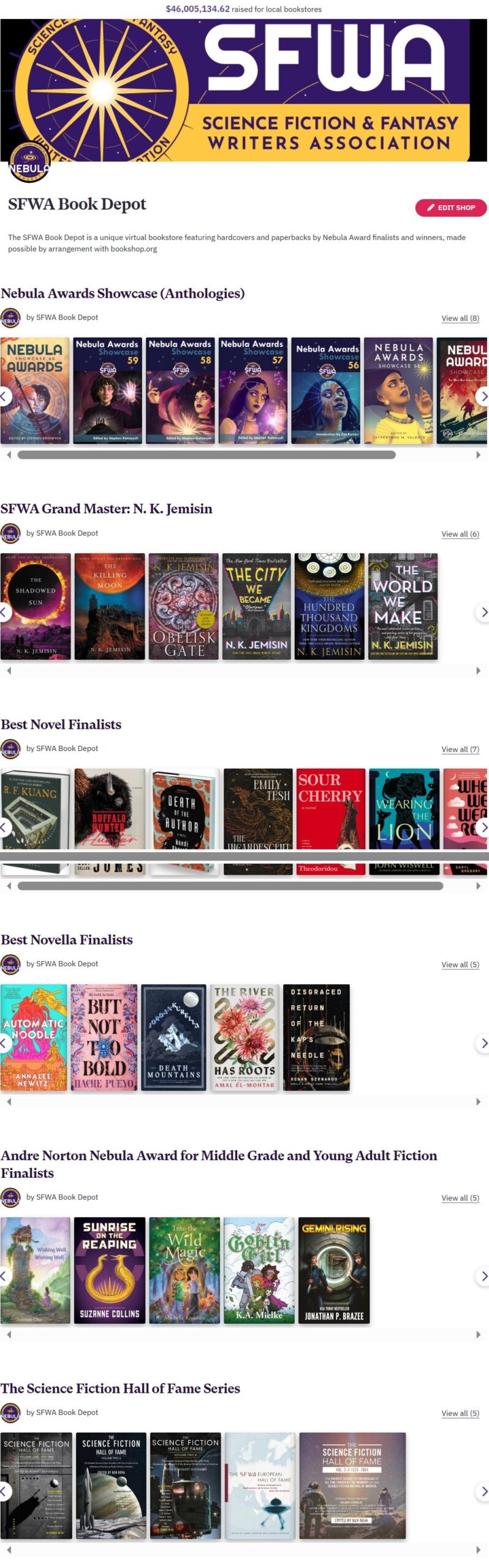View all 7 Best Novel Finalists

pos(460,749)
